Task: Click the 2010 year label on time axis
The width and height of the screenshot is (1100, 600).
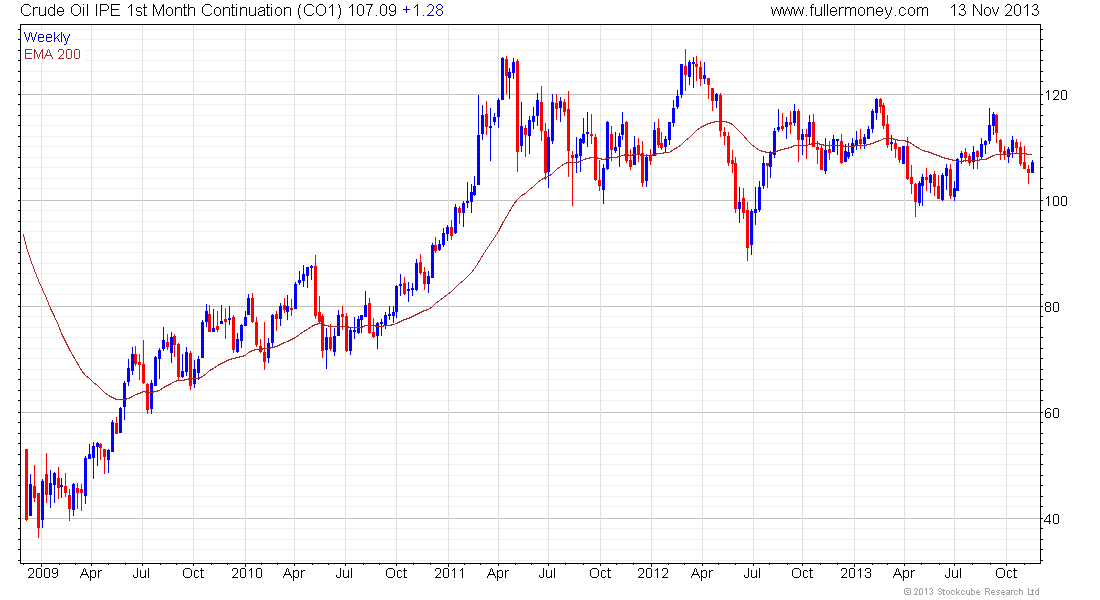Action: coord(247,573)
